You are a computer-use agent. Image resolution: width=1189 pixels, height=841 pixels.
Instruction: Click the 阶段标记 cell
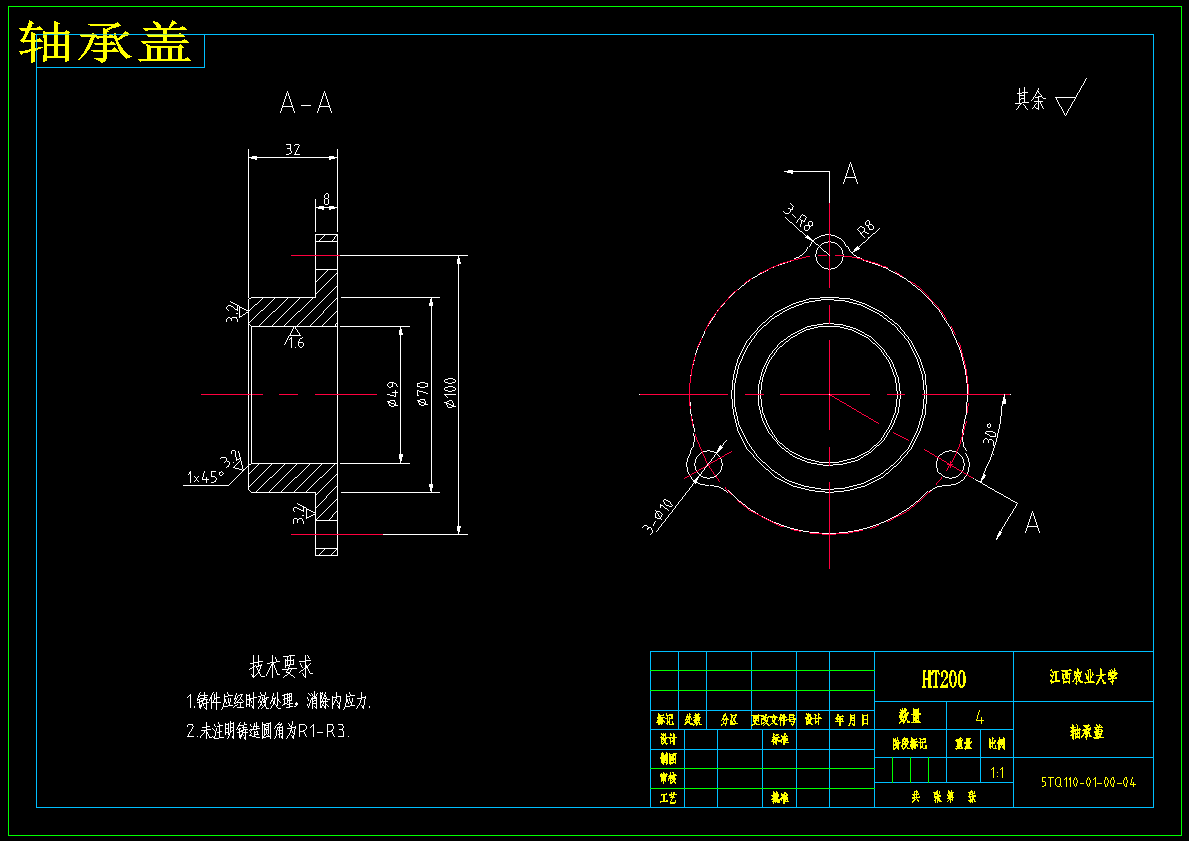coord(909,744)
